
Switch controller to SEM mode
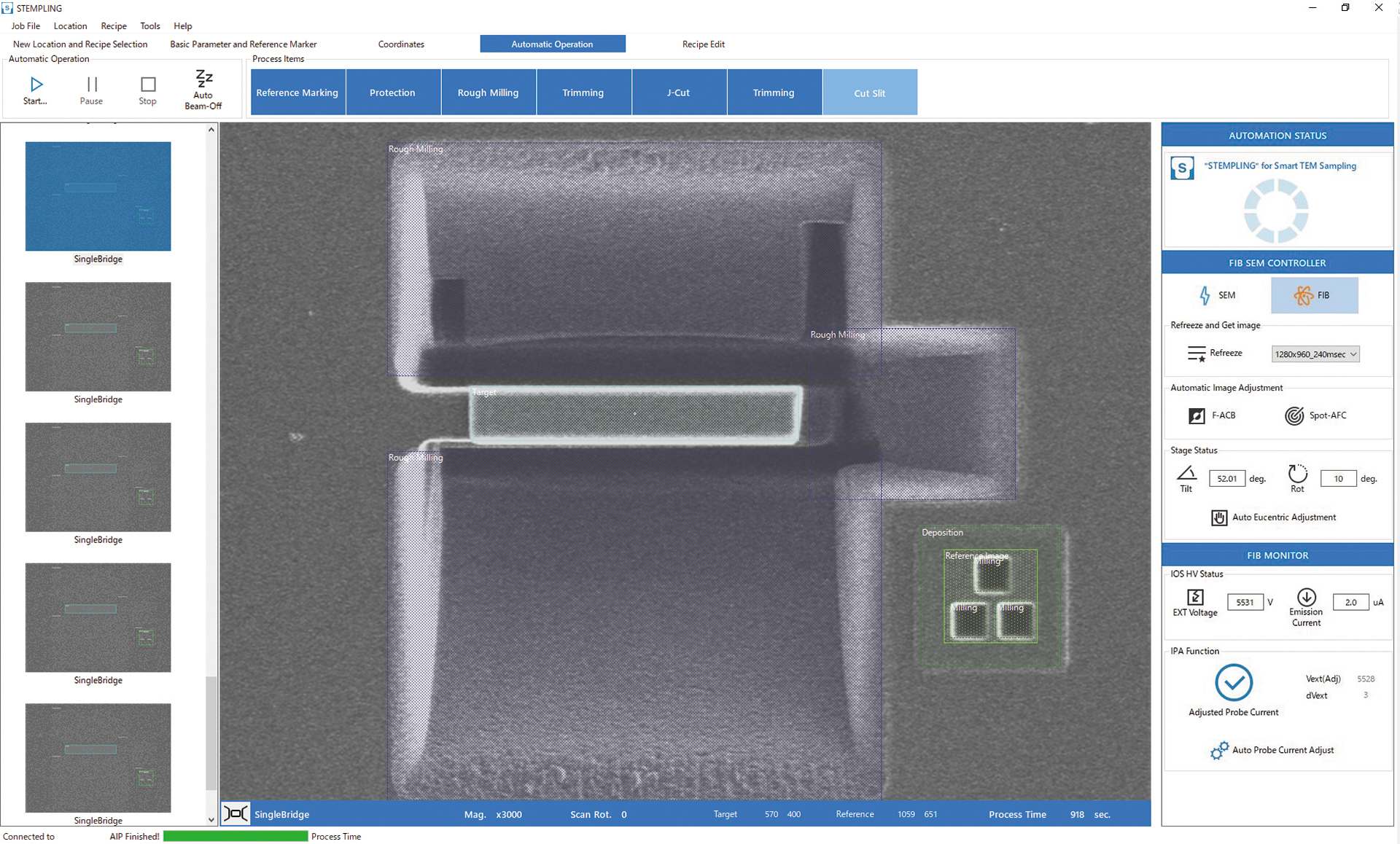[1217, 295]
